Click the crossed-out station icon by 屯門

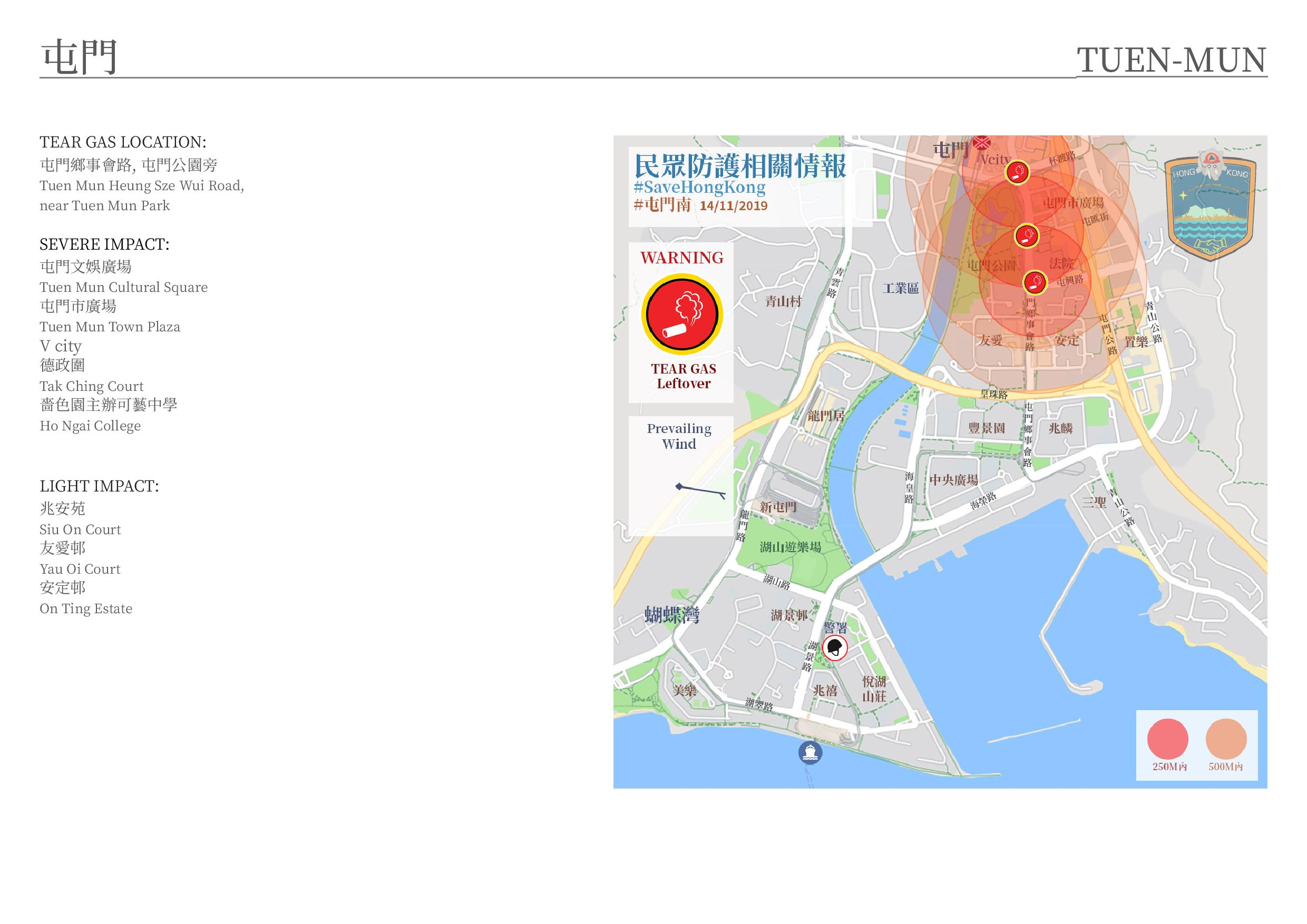tap(981, 142)
